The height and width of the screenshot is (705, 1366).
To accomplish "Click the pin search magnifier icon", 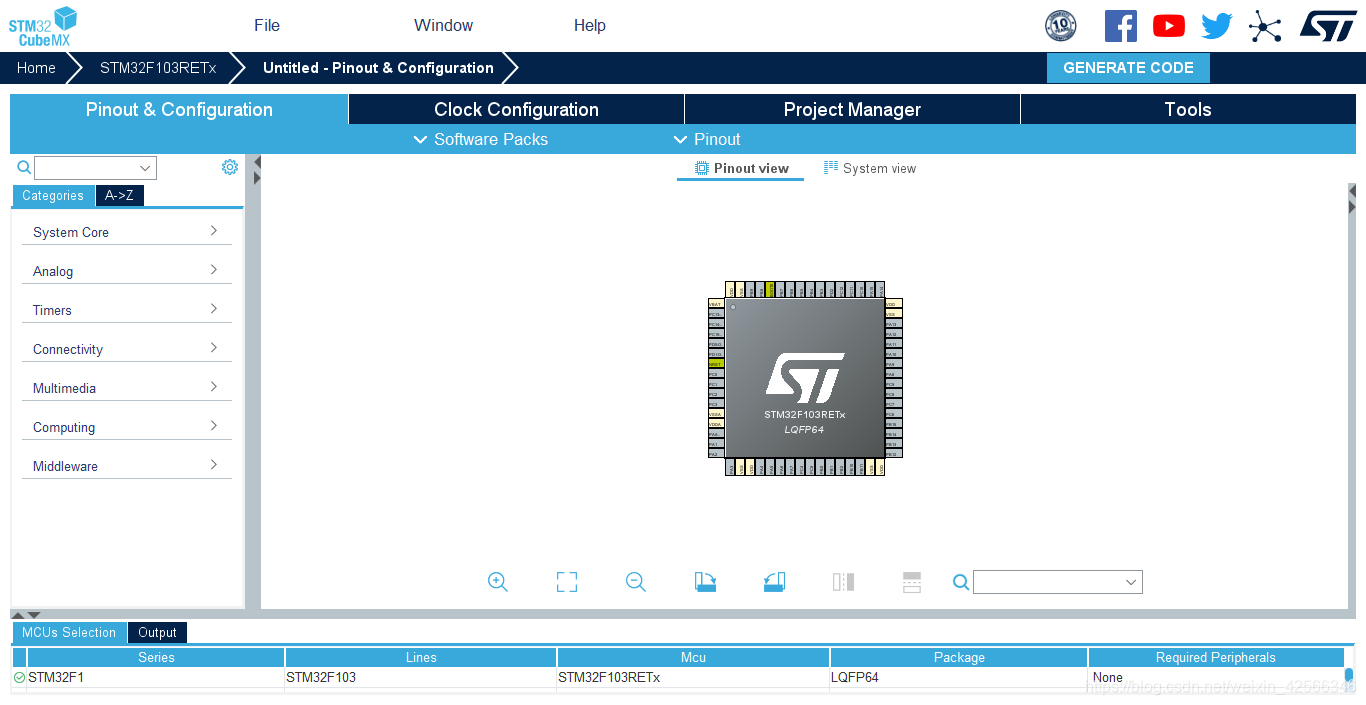I will (961, 582).
